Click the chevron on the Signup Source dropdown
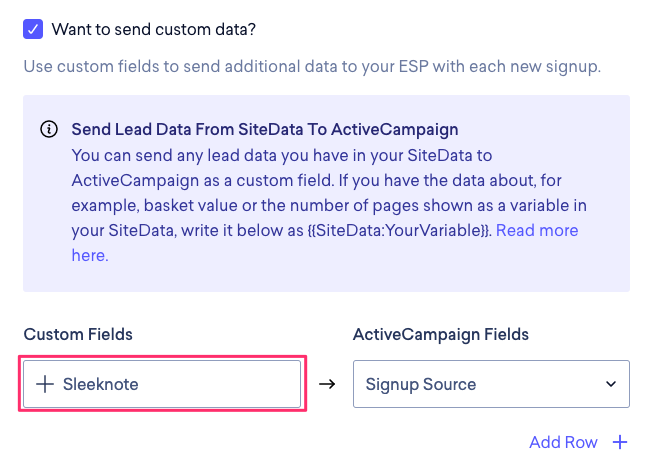The image size is (656, 468). tap(608, 384)
